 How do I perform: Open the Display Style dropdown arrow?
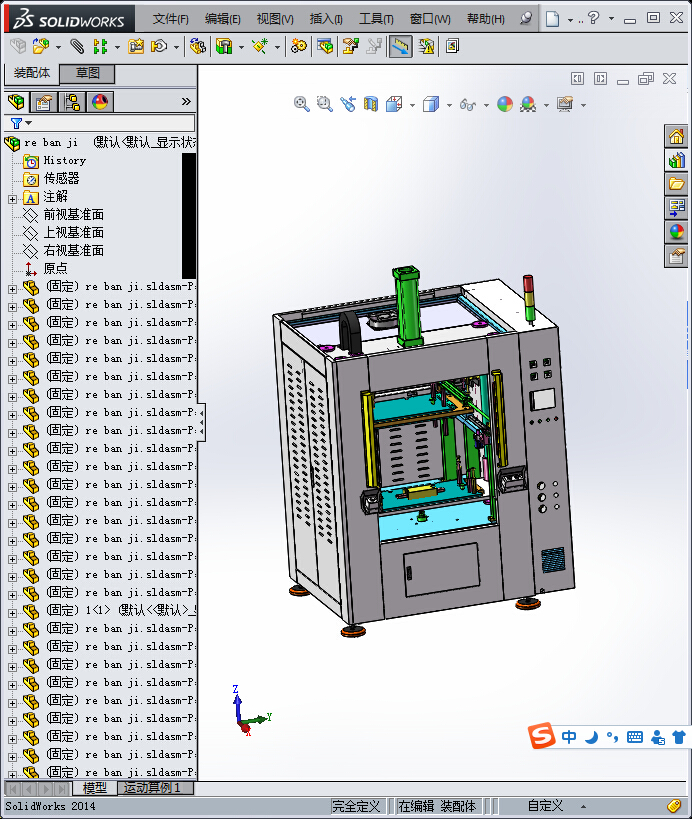(x=449, y=106)
